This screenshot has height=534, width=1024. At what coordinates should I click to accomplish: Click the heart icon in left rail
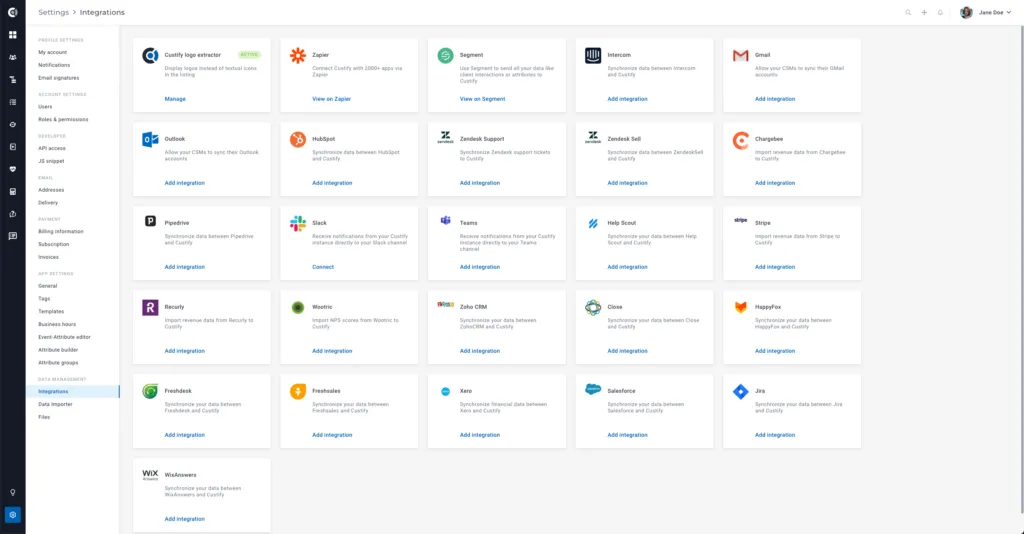tap(12, 169)
